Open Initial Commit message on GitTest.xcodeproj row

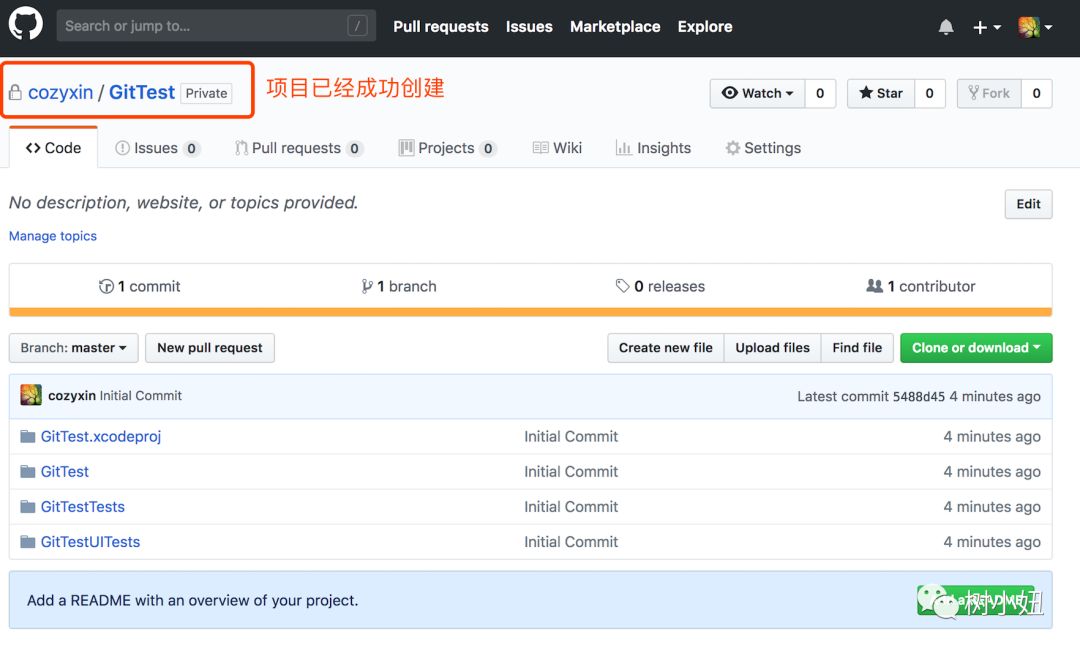click(571, 436)
